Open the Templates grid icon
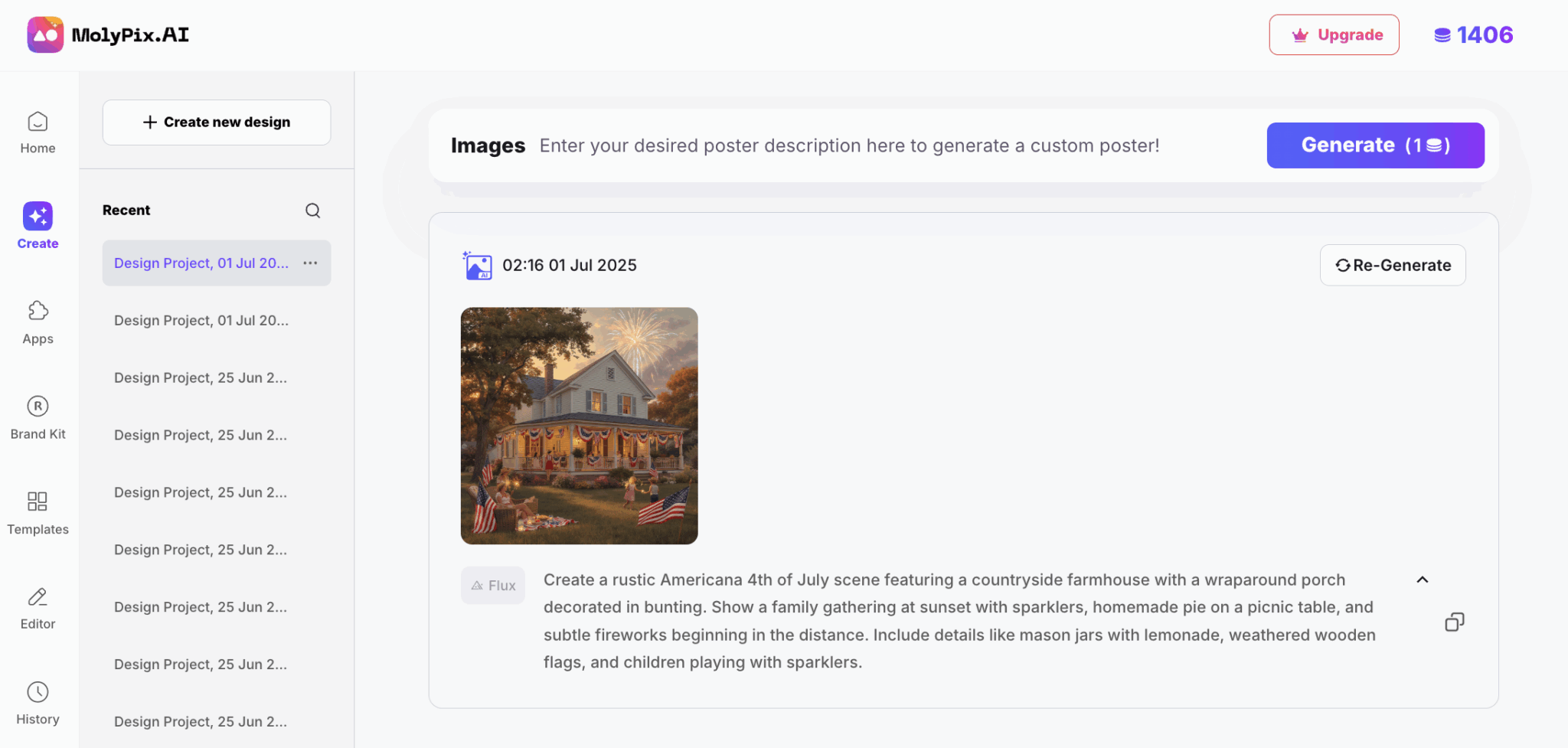This screenshot has height=748, width=1568. 38,501
